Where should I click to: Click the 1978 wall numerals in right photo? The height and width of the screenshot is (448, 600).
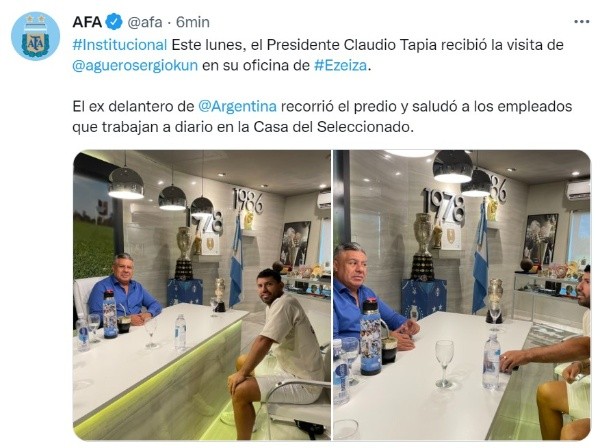tap(444, 209)
